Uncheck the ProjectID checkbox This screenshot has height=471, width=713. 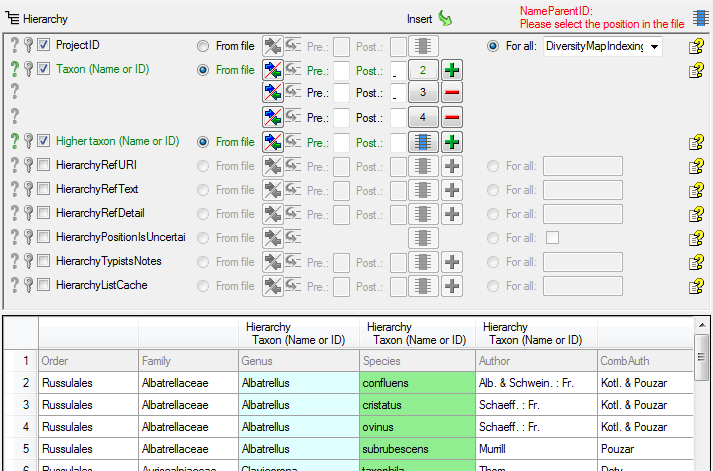pos(44,46)
